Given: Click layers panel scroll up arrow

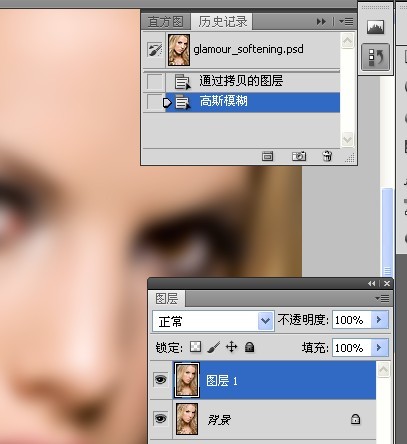Looking at the screenshot, I should pos(383,370).
